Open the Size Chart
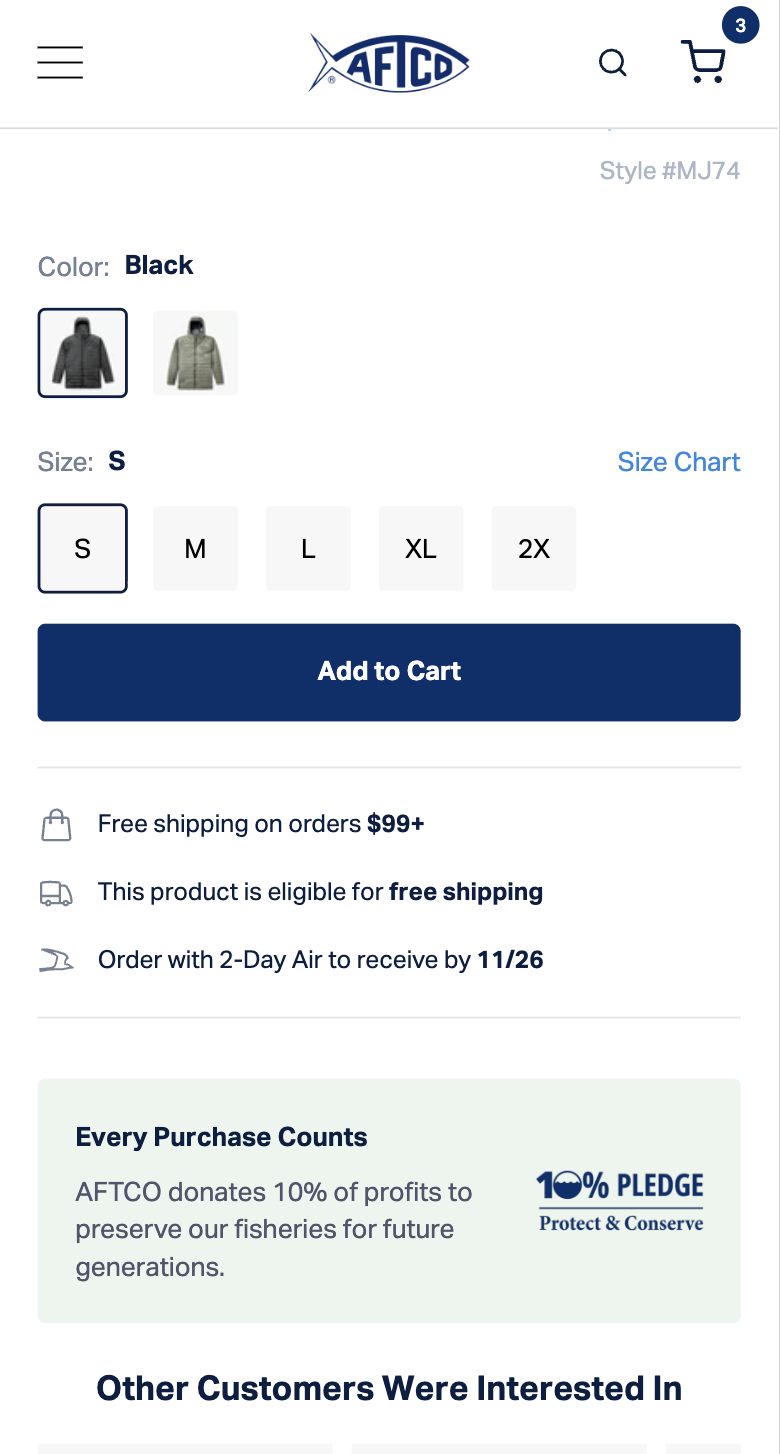780x1454 pixels. point(679,461)
